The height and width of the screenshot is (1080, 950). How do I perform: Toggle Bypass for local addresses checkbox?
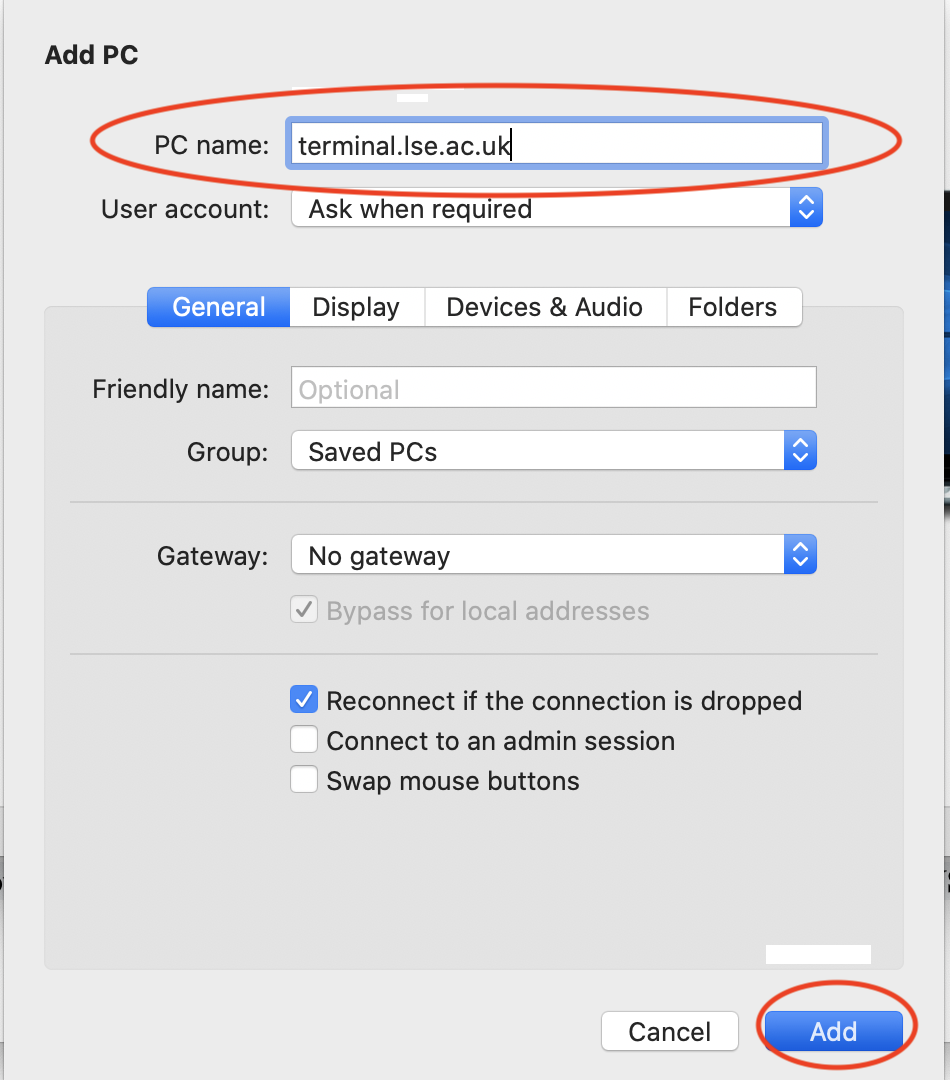click(304, 610)
